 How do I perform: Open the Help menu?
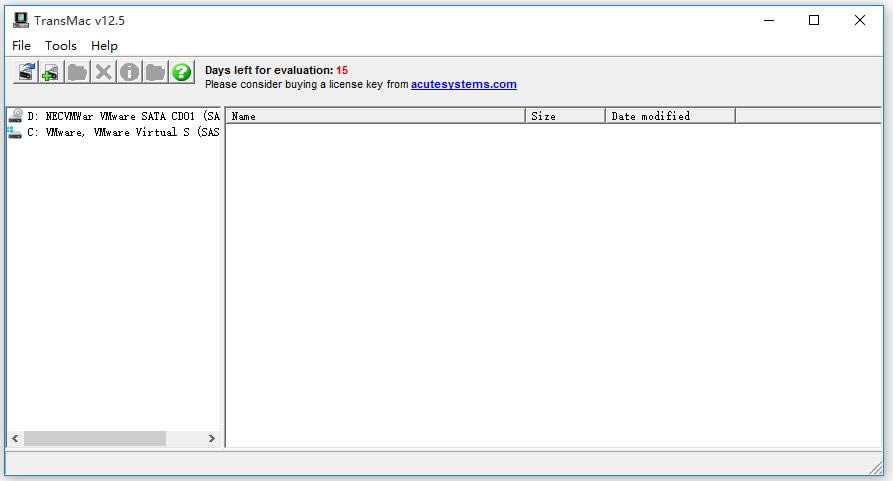pos(104,46)
